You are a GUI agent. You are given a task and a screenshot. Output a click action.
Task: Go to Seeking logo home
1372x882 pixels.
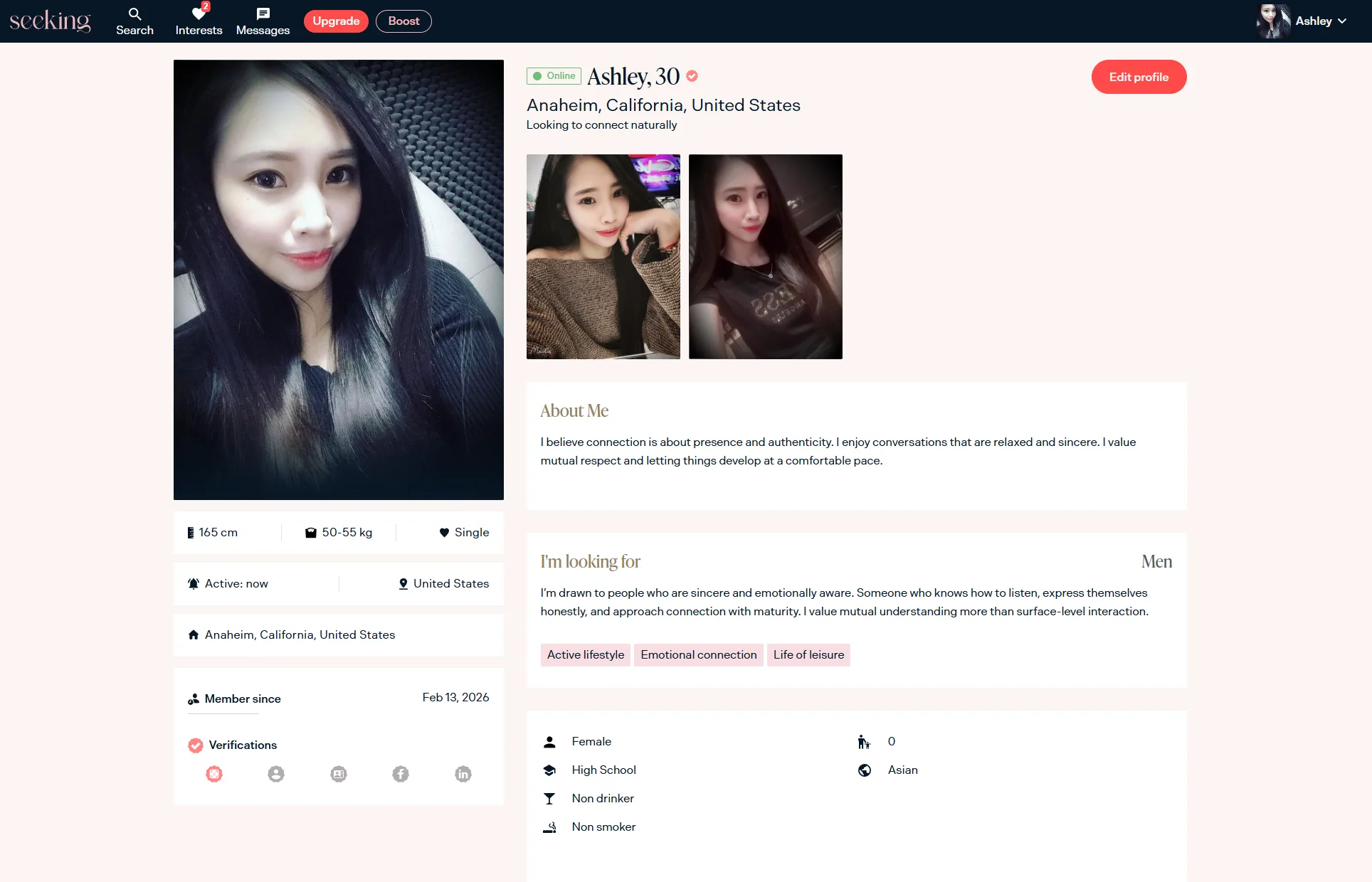click(x=50, y=21)
